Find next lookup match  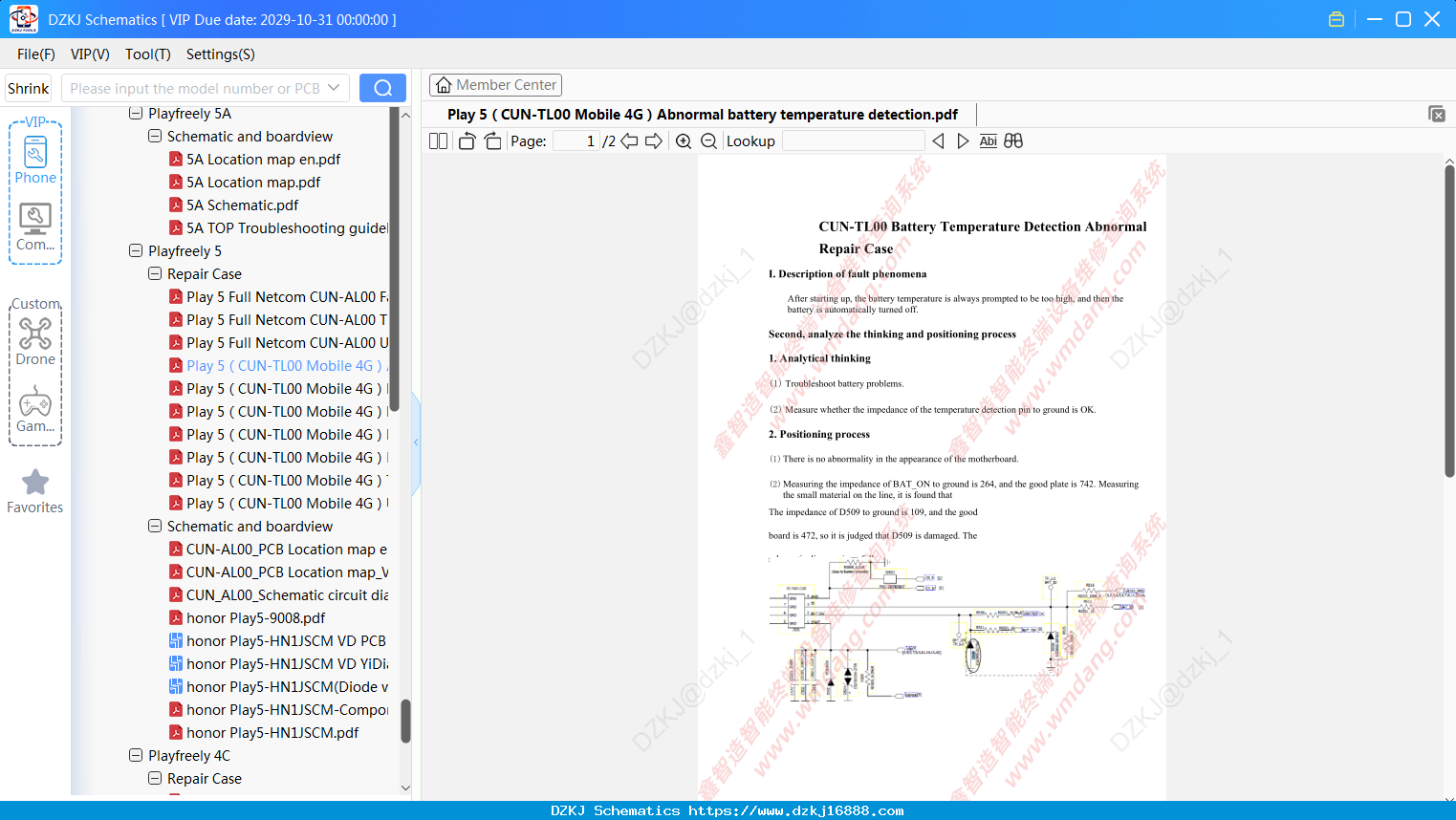963,141
